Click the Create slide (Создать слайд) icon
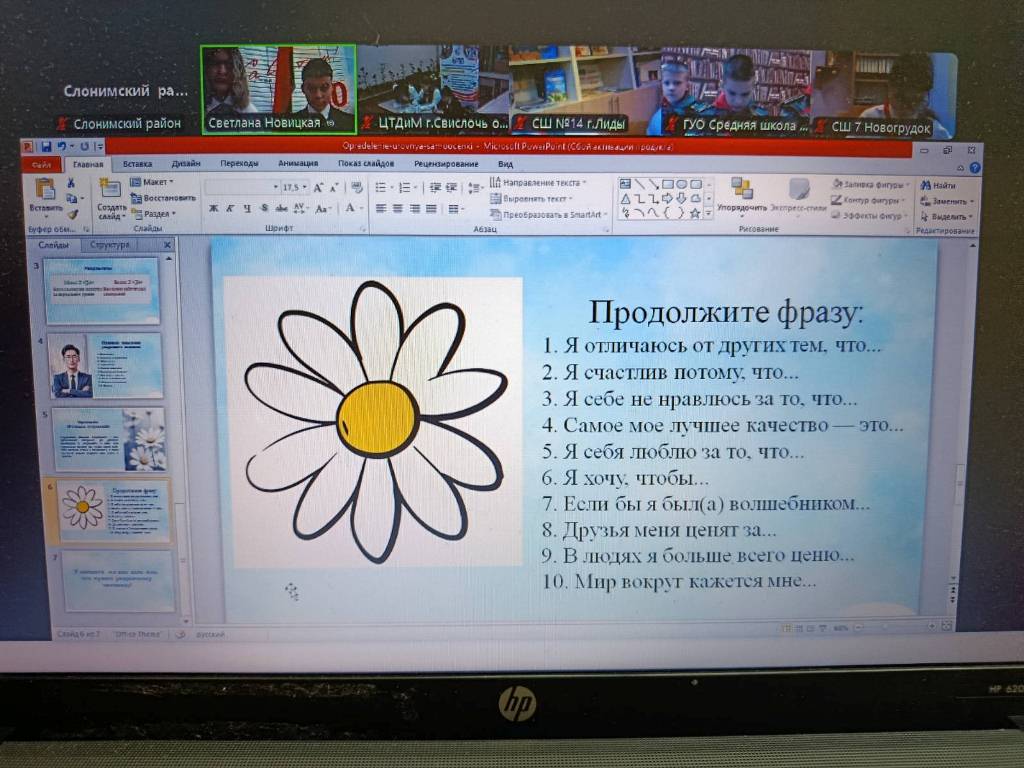1024x768 pixels. click(x=110, y=190)
